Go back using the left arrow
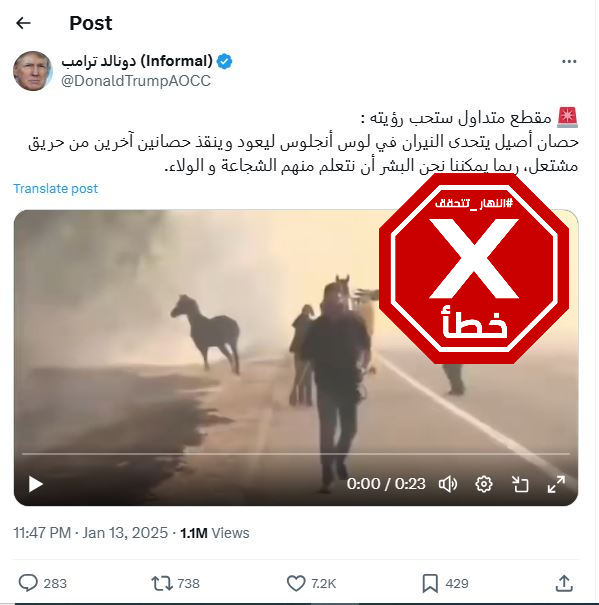599x605 pixels. pyautogui.click(x=23, y=23)
